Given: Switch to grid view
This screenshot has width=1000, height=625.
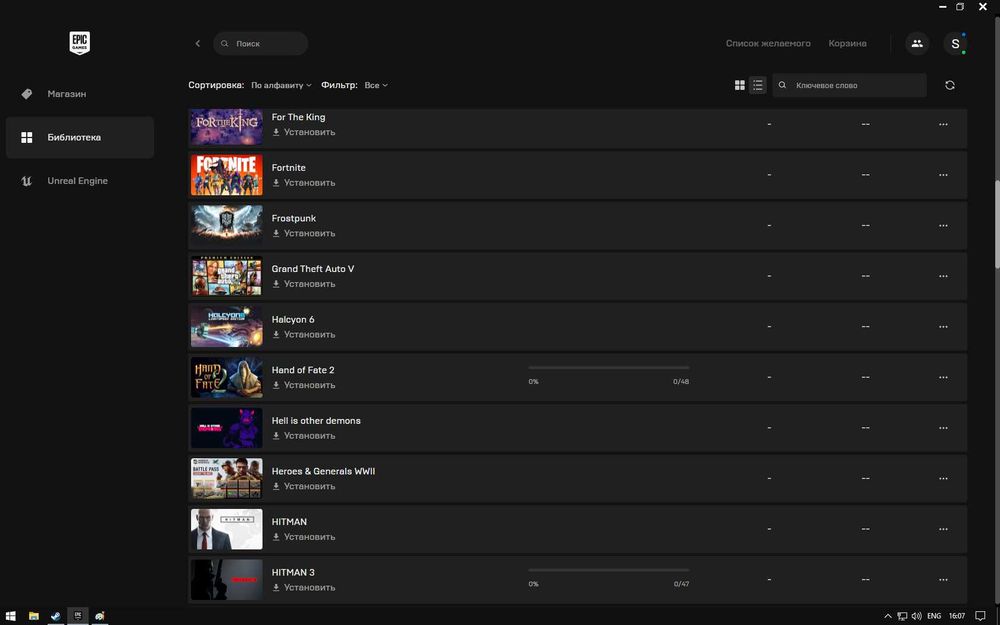Looking at the screenshot, I should pos(740,85).
